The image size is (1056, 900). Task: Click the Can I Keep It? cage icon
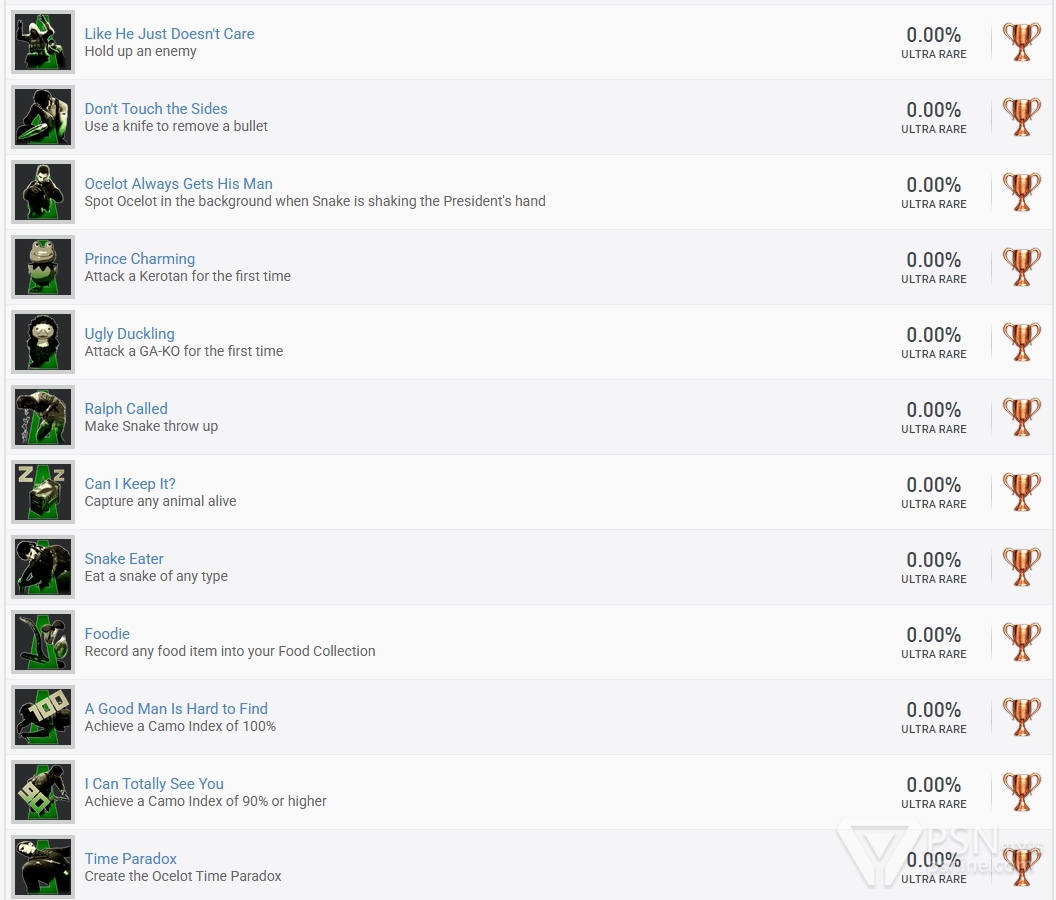coord(43,492)
